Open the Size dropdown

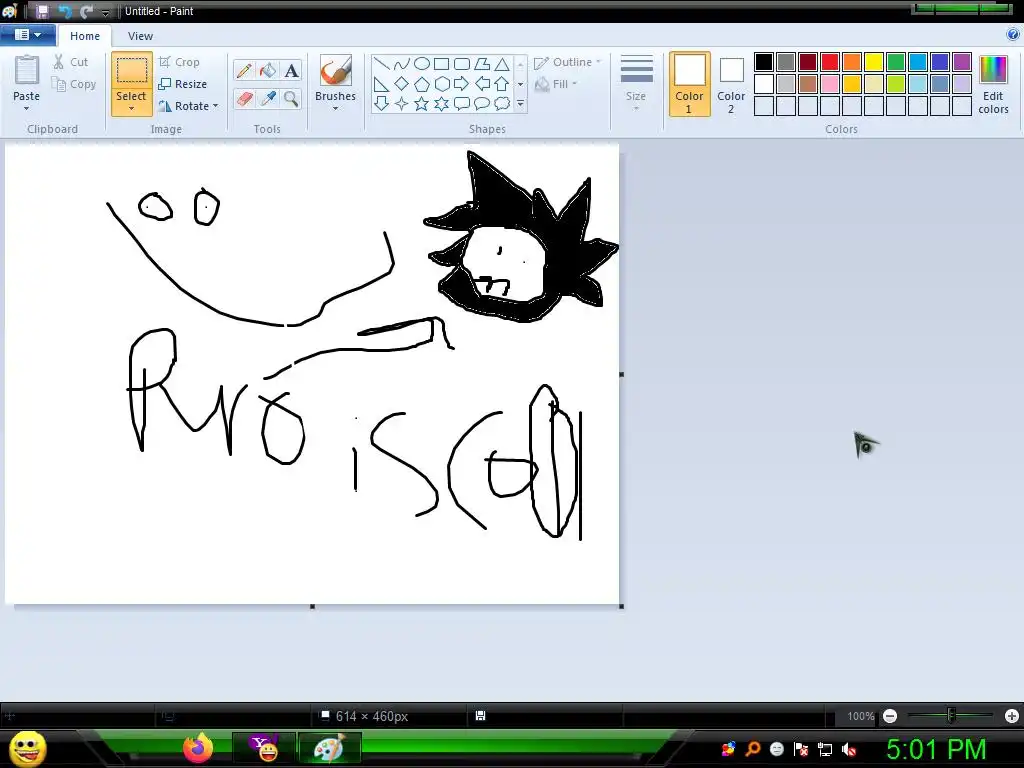pyautogui.click(x=636, y=84)
